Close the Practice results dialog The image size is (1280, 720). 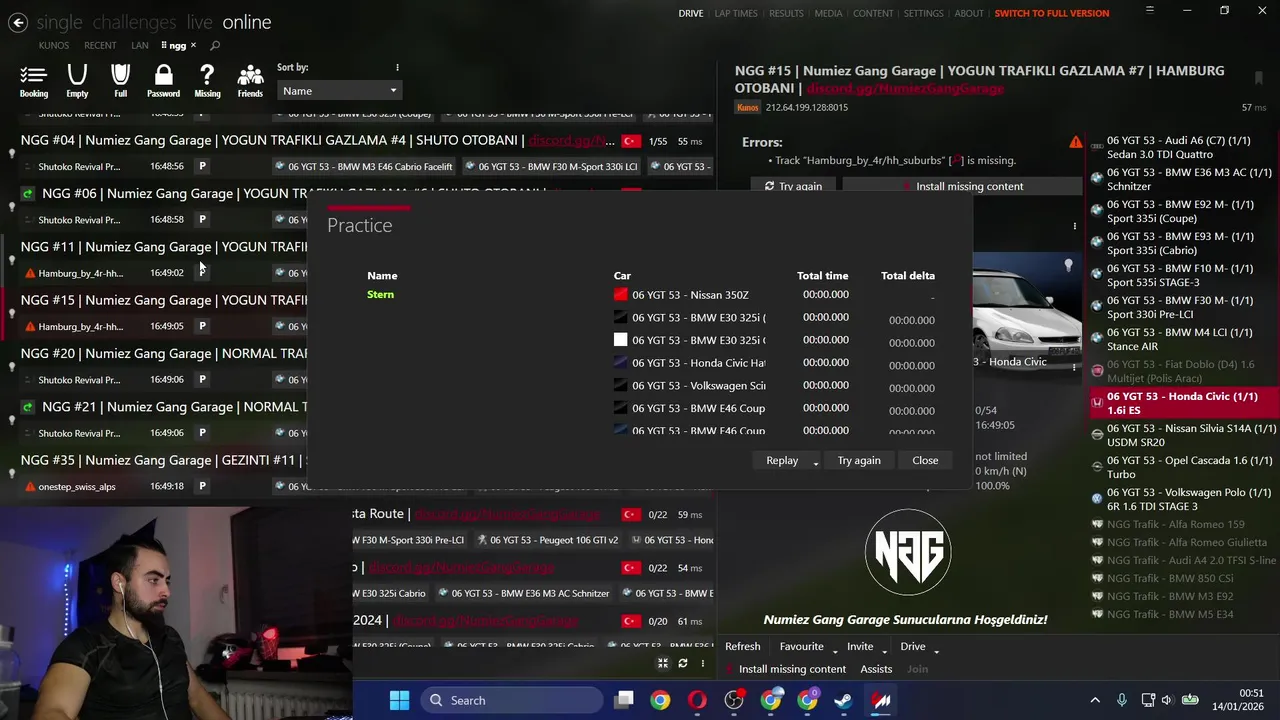(x=925, y=461)
